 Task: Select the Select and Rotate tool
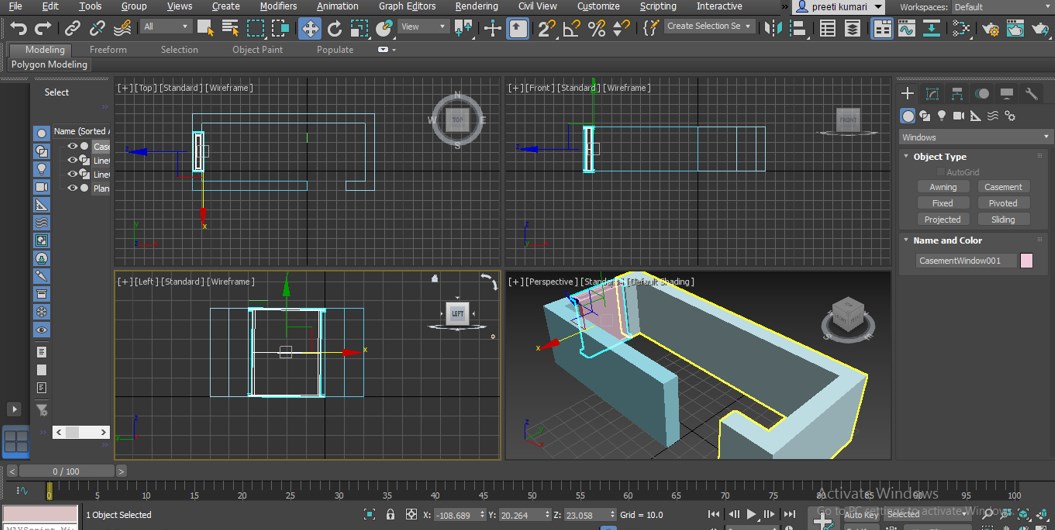click(x=335, y=28)
